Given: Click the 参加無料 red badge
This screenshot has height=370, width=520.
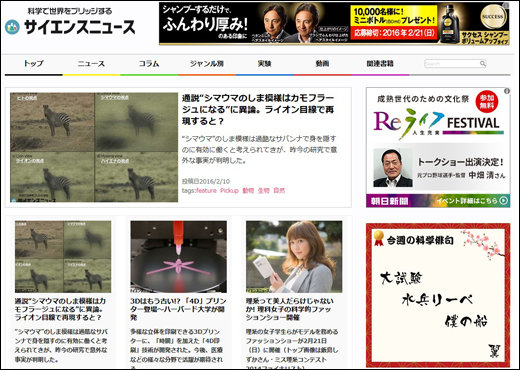Looking at the screenshot, I should point(487,102).
